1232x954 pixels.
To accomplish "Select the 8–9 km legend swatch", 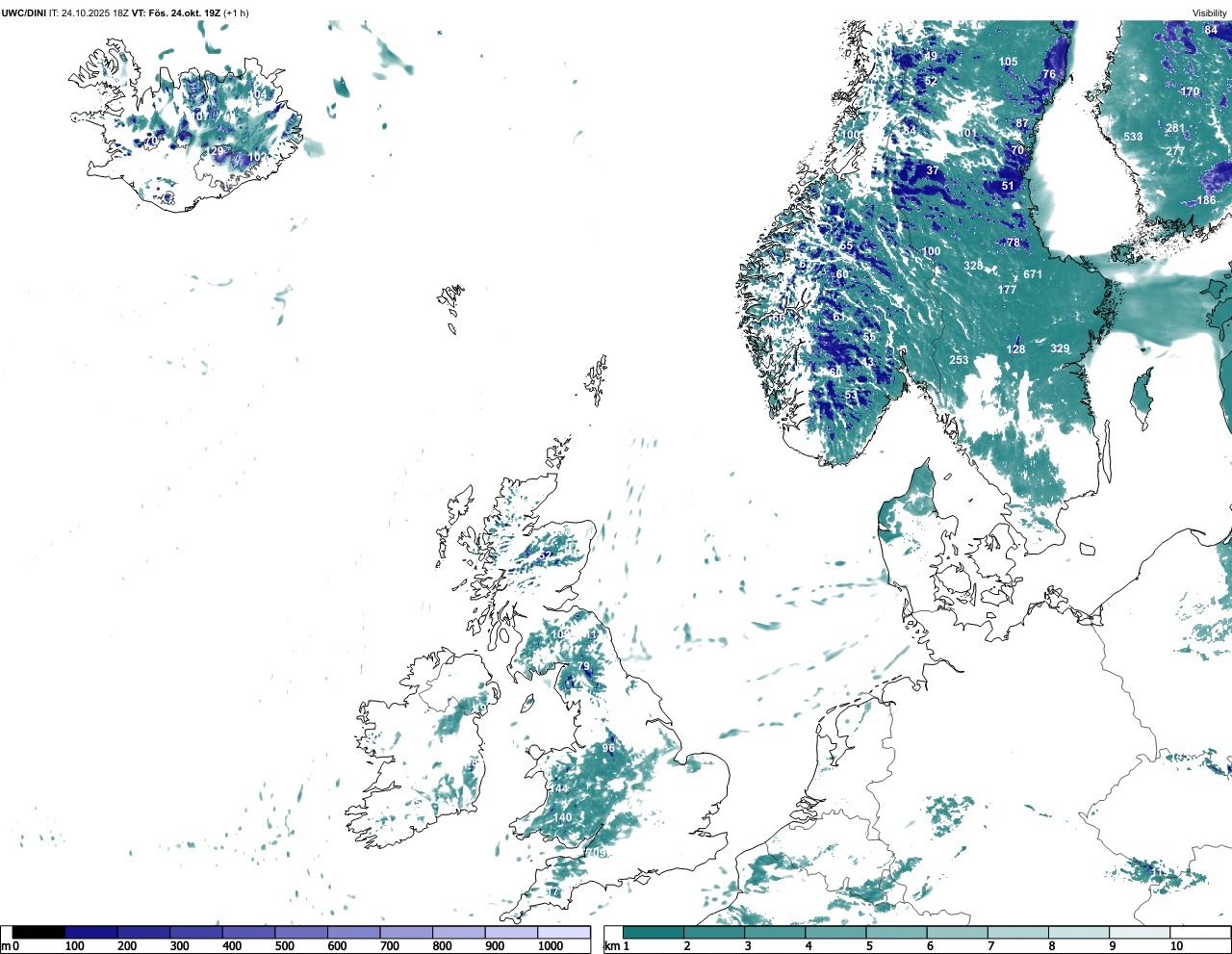I will tap(1078, 932).
